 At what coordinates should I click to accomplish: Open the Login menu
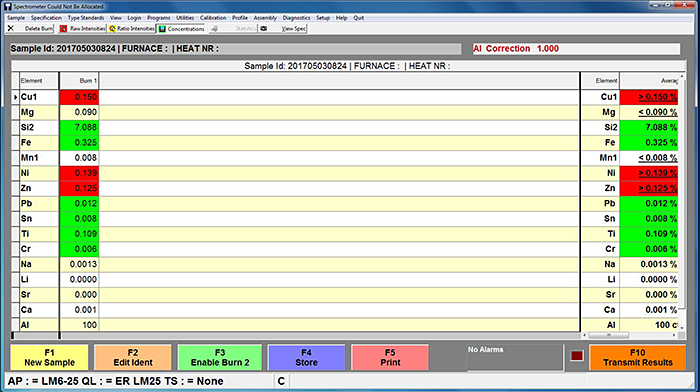click(134, 18)
